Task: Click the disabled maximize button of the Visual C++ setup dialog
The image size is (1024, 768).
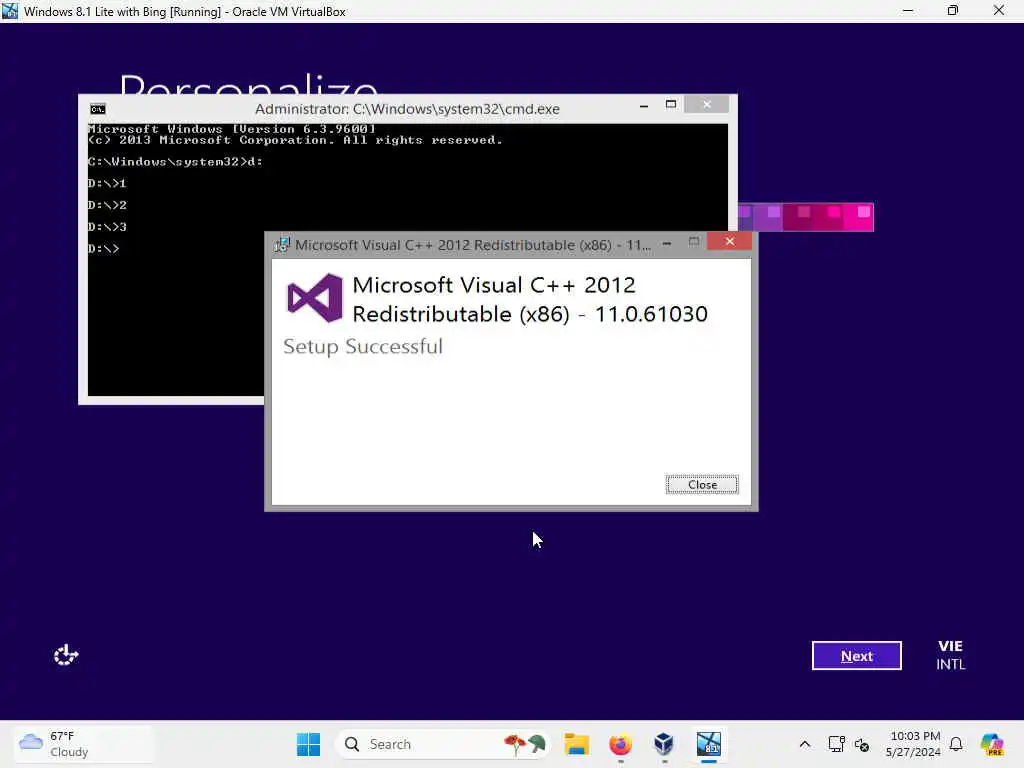Action: [x=694, y=242]
